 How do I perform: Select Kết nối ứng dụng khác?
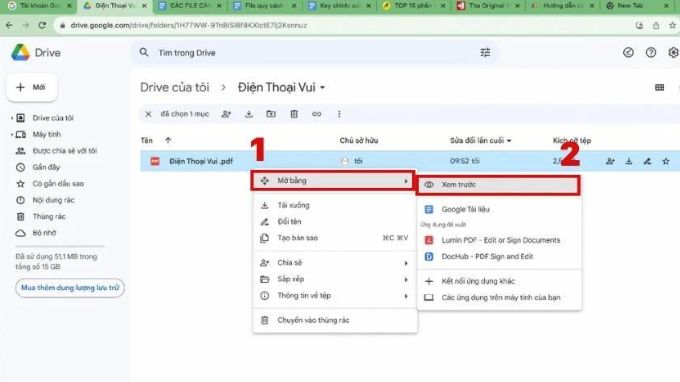tap(499, 281)
